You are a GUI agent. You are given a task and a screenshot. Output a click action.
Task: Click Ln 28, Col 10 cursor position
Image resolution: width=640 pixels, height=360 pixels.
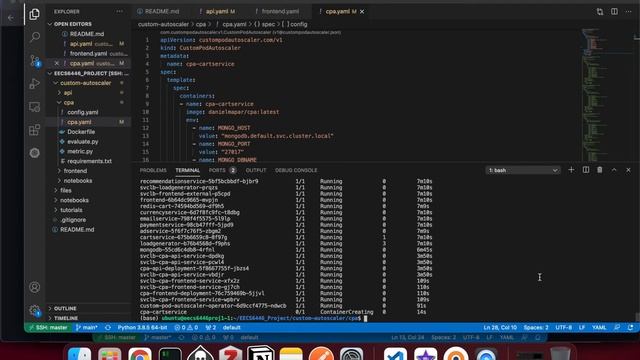[x=500, y=327]
